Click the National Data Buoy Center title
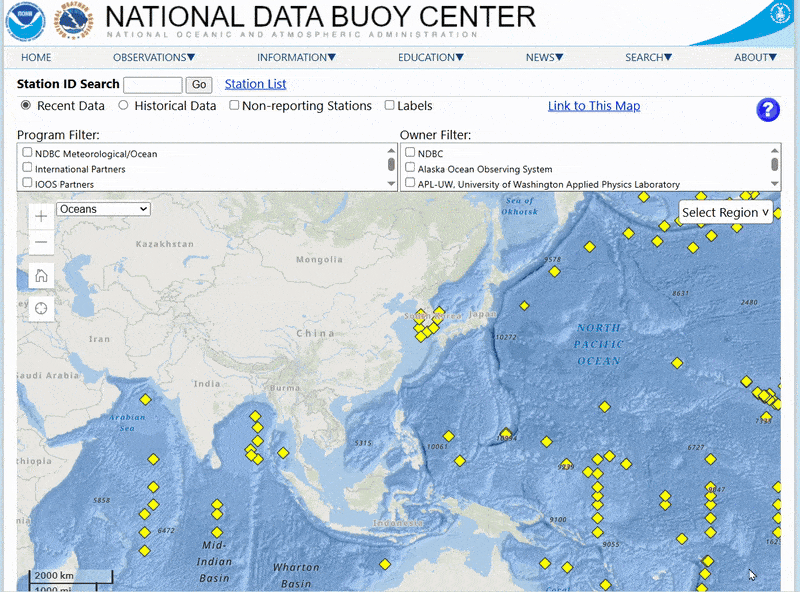 pos(320,16)
